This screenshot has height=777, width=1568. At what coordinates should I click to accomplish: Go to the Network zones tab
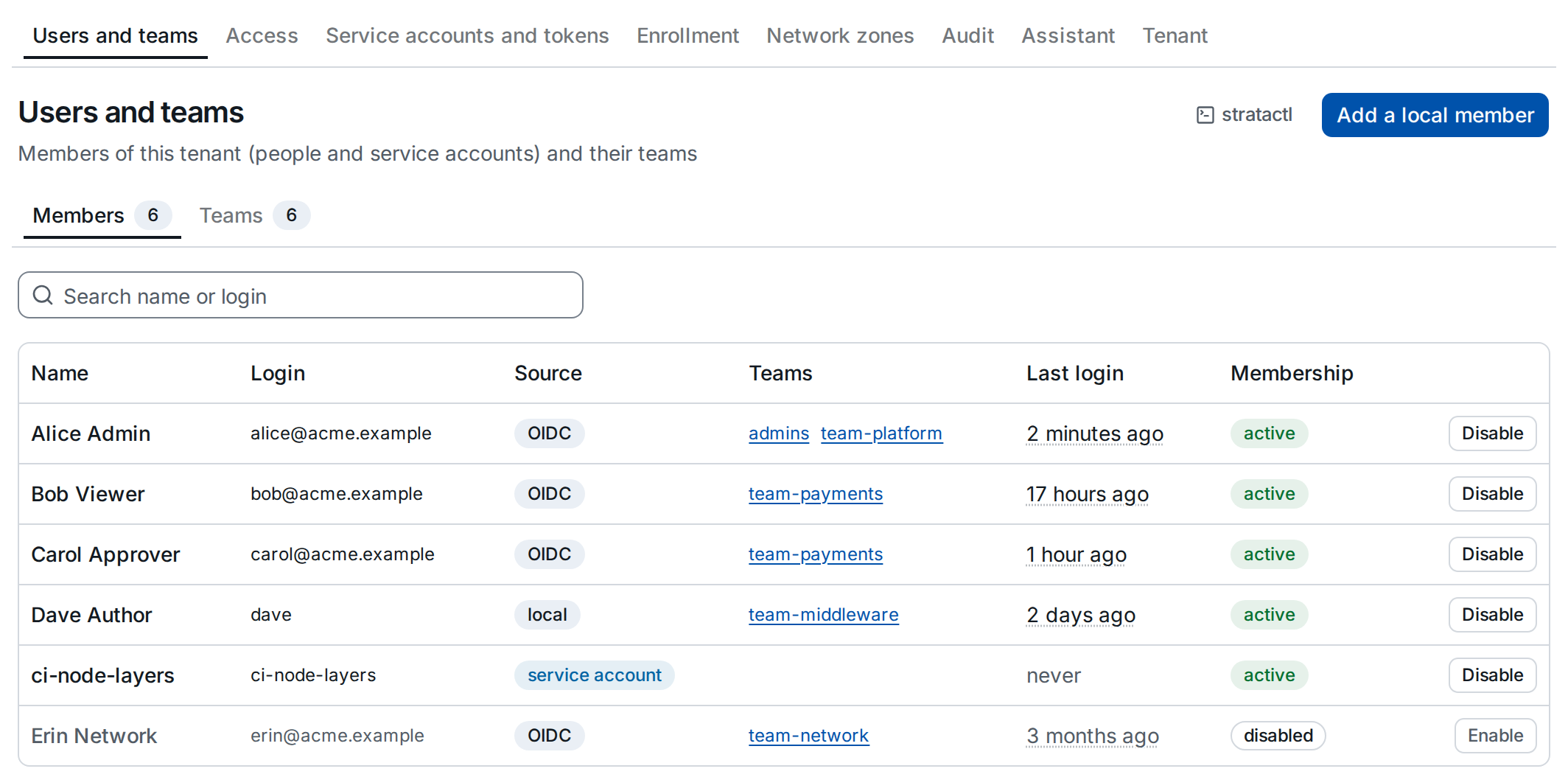pos(840,35)
